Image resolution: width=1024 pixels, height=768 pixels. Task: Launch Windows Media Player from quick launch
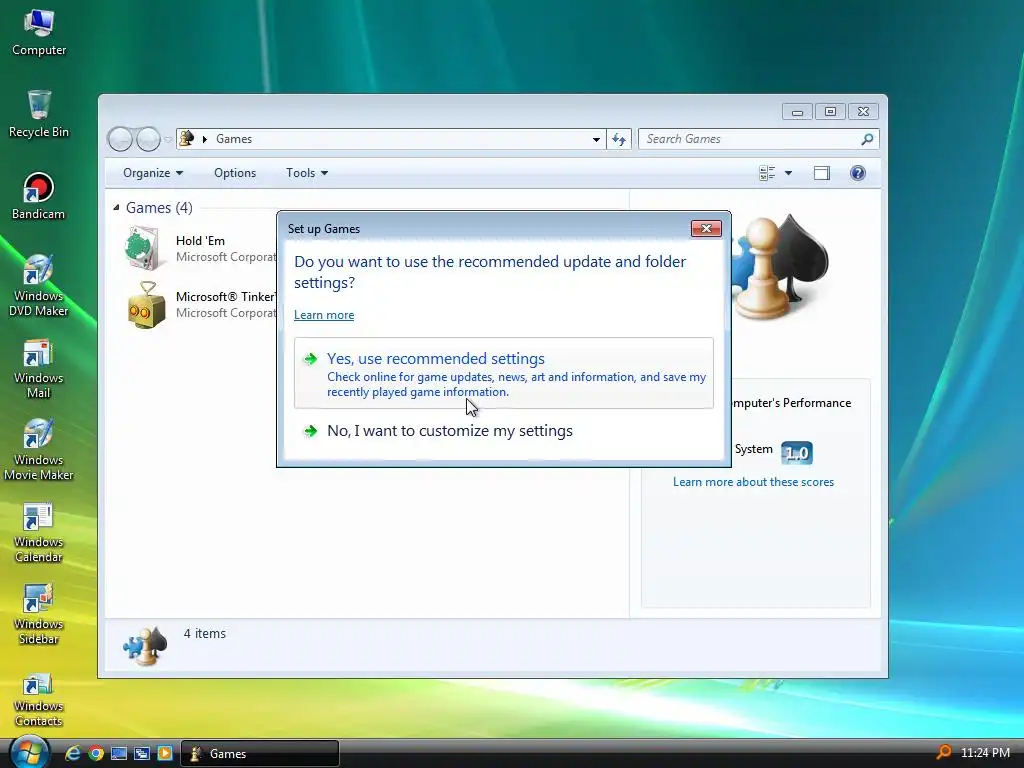click(165, 753)
